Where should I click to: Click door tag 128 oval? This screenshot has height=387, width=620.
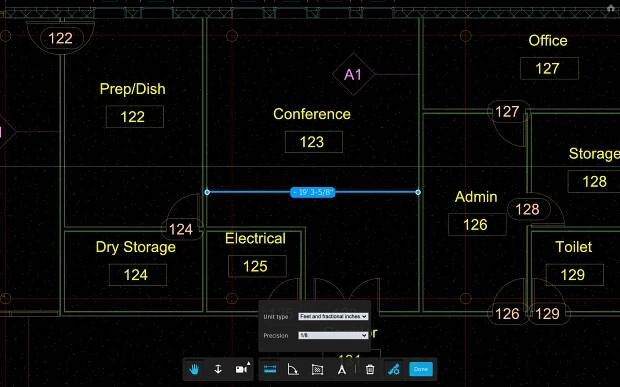pos(529,209)
